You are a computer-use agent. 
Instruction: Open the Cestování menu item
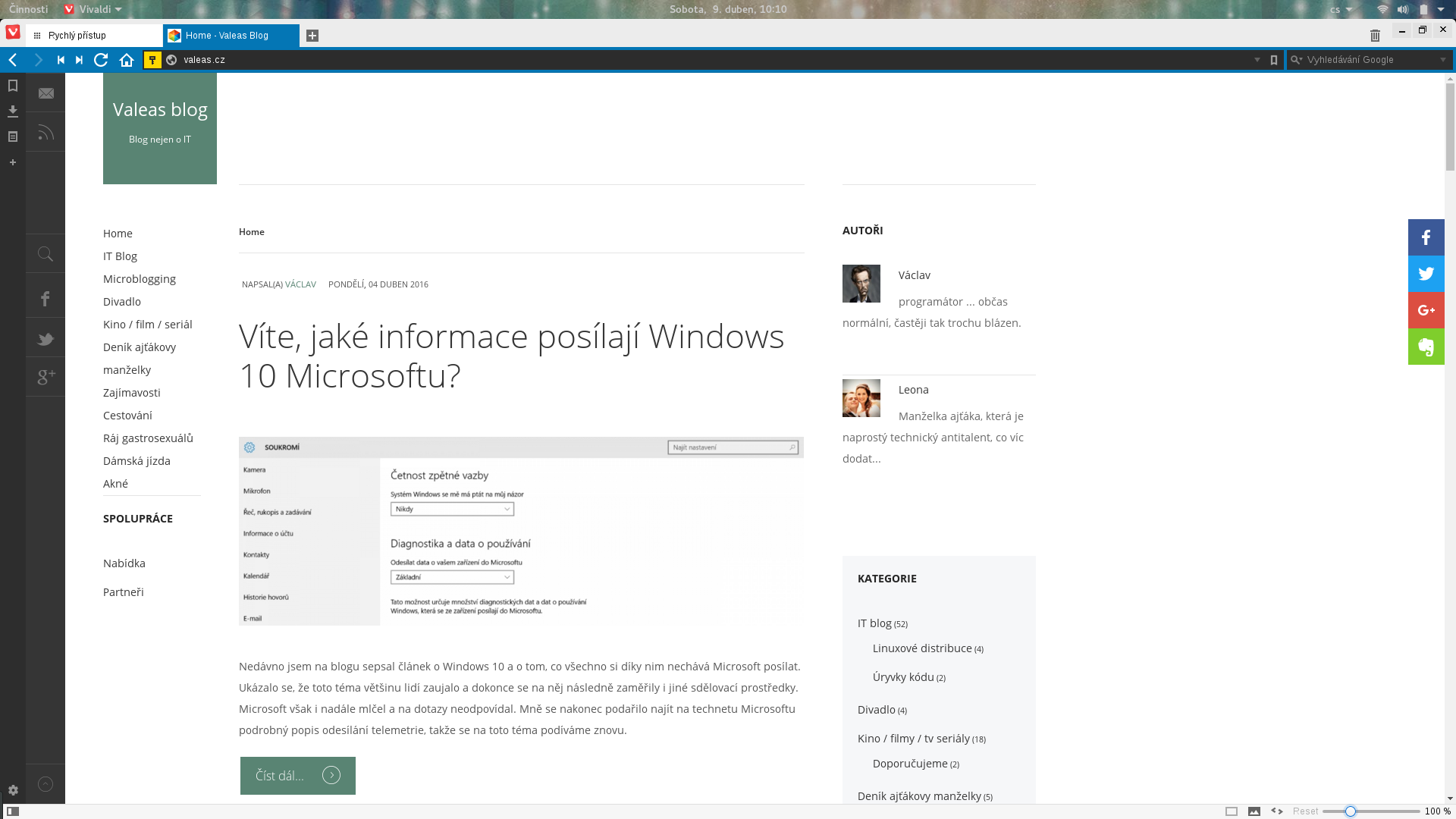pyautogui.click(x=127, y=416)
